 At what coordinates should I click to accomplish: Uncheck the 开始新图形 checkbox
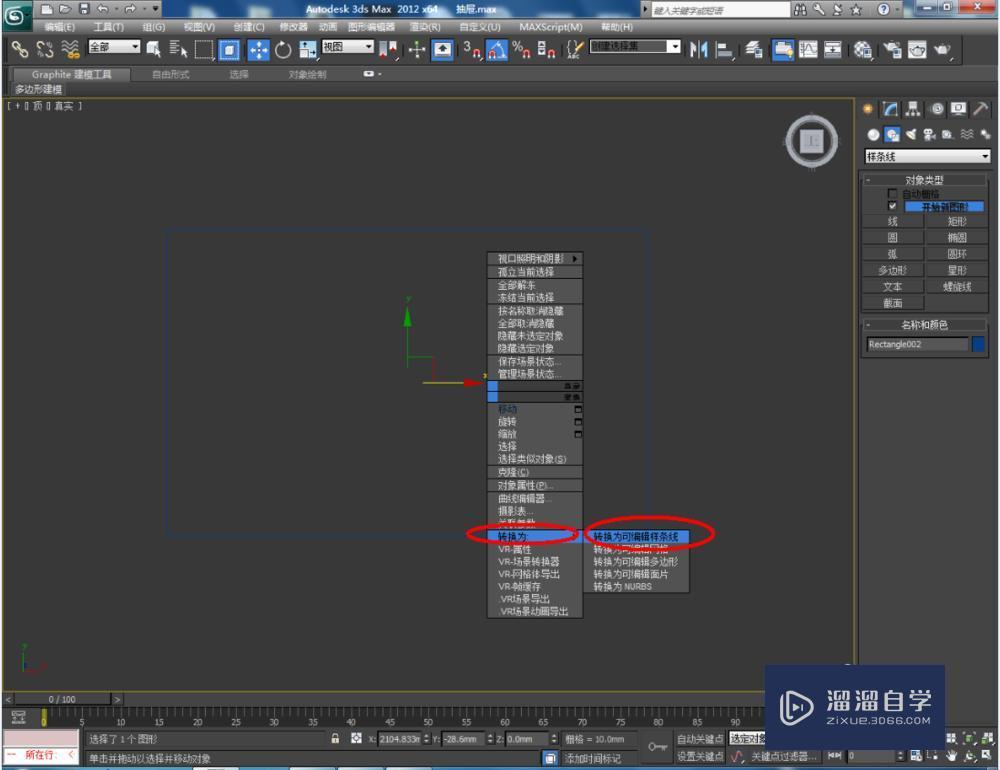click(892, 206)
